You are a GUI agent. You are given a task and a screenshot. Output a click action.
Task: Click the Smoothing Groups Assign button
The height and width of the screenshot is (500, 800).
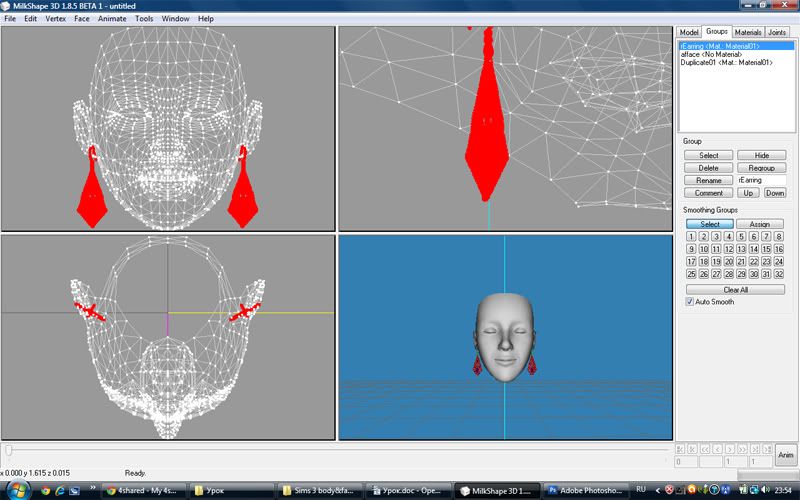click(x=760, y=224)
